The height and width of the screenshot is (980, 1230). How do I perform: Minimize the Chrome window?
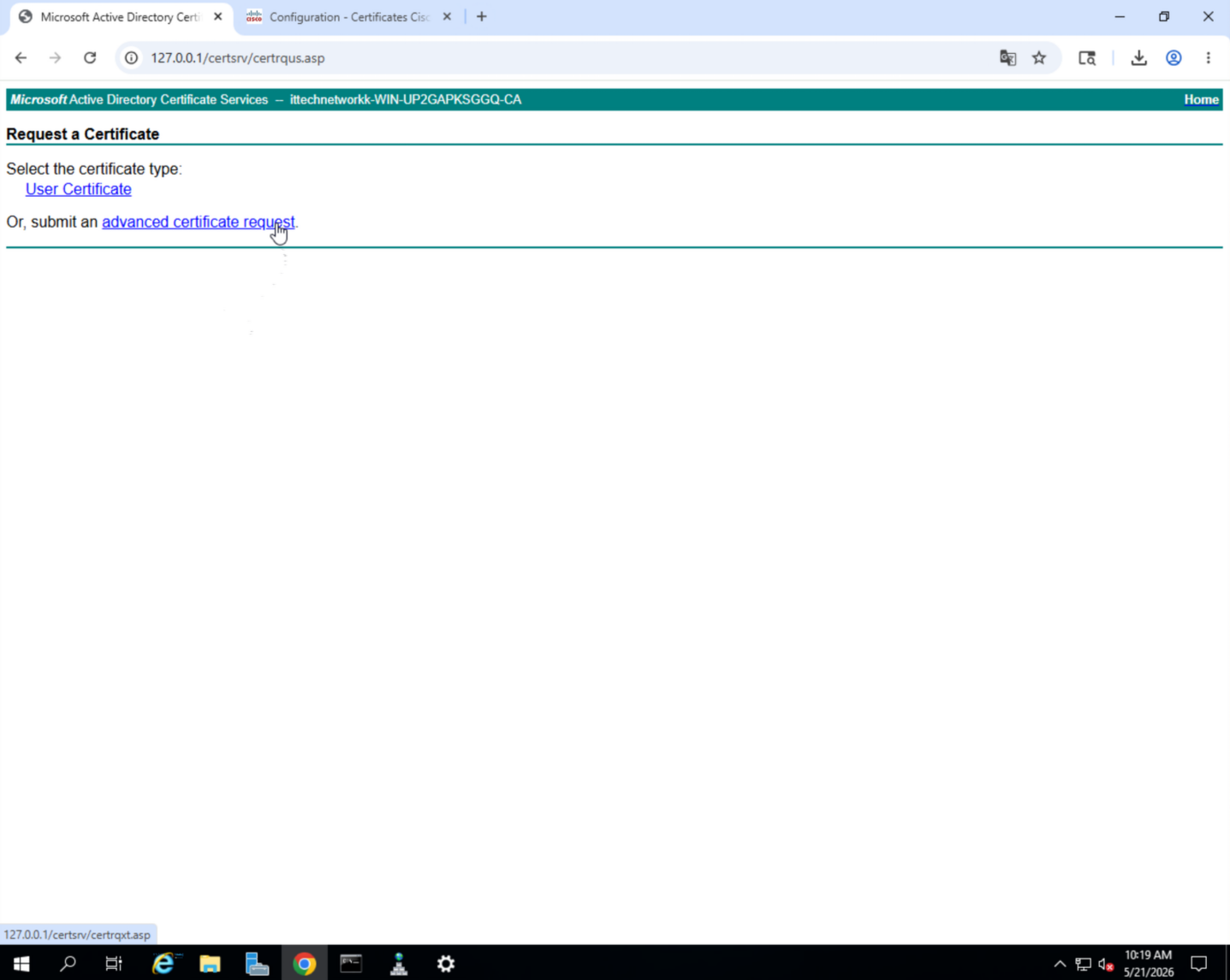click(x=1120, y=16)
